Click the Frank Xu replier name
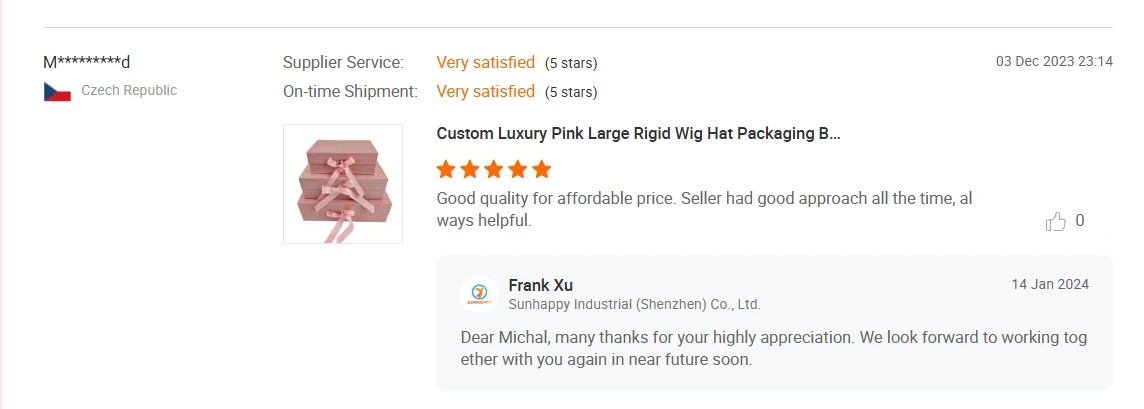 (x=540, y=285)
